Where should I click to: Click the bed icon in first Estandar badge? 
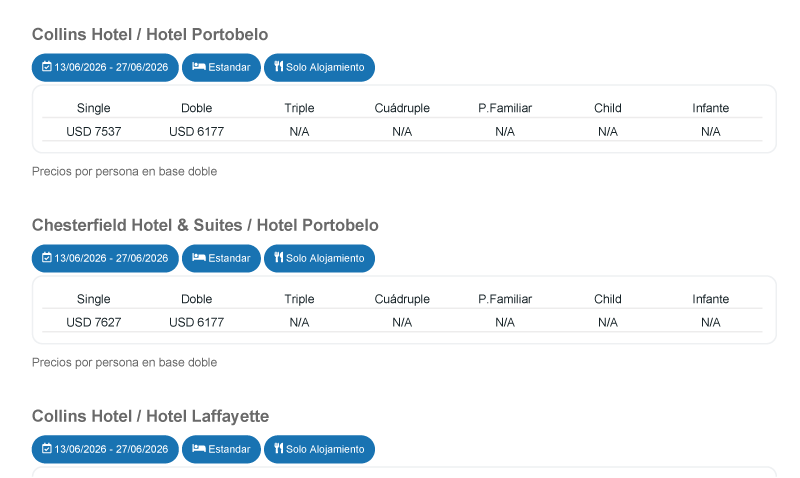click(x=199, y=67)
